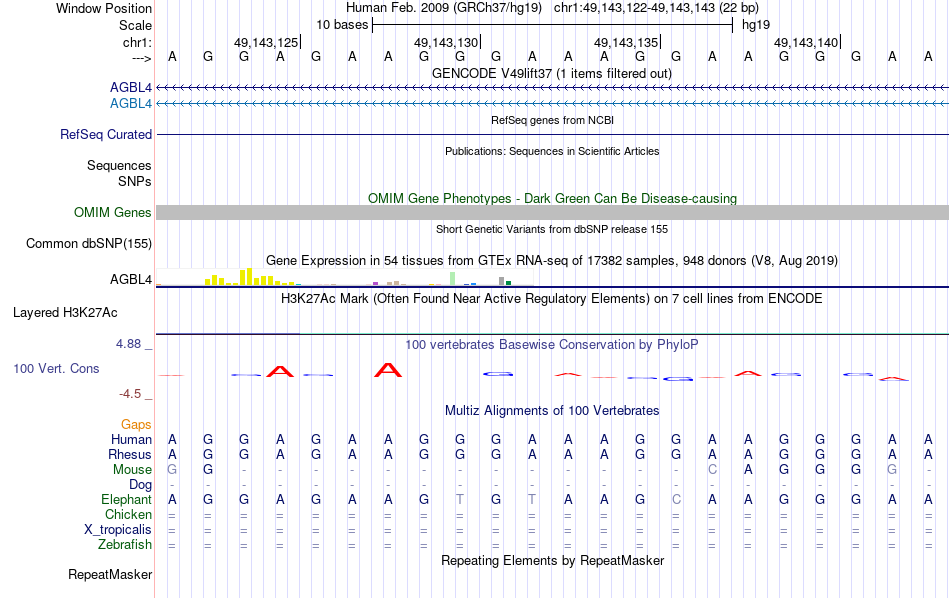Open "Short Genetic Variants from dbSNP release 155" title
This screenshot has width=950, height=598.
point(552,229)
